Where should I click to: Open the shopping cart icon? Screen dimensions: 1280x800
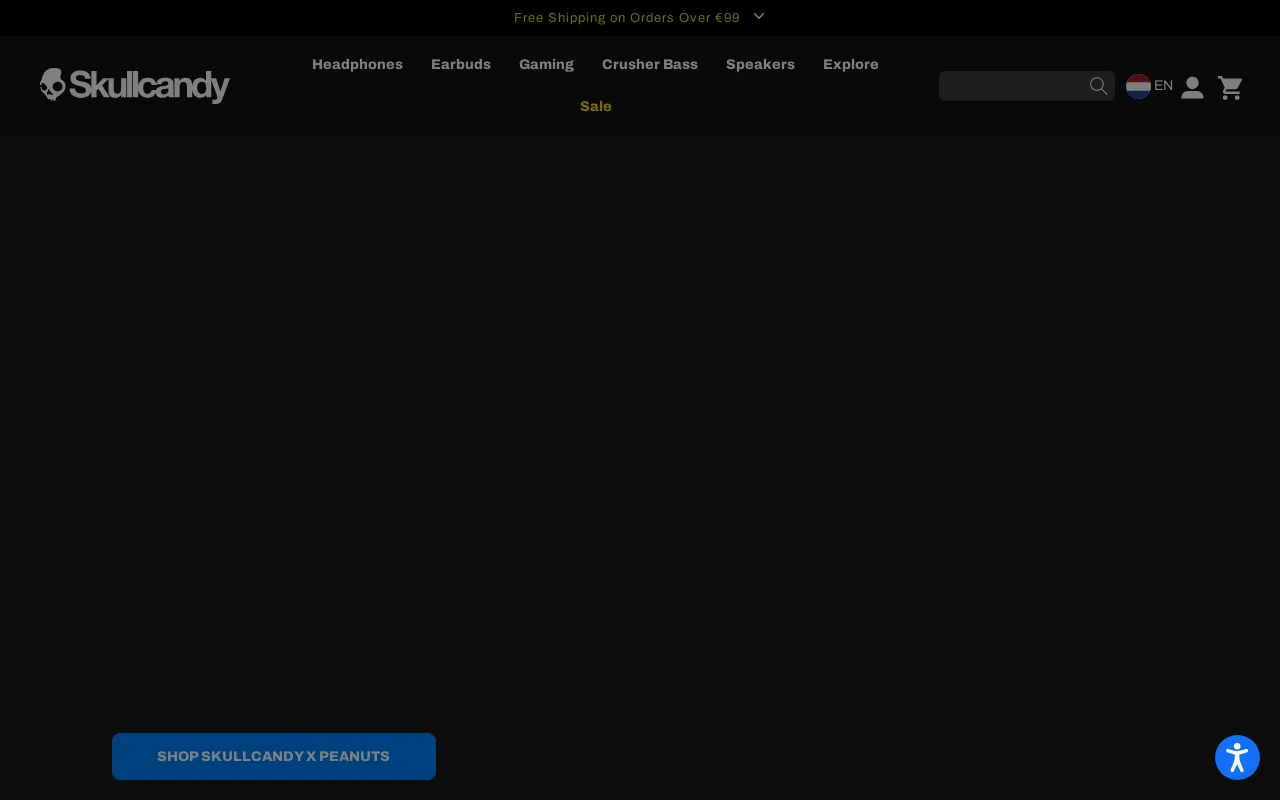1230,88
